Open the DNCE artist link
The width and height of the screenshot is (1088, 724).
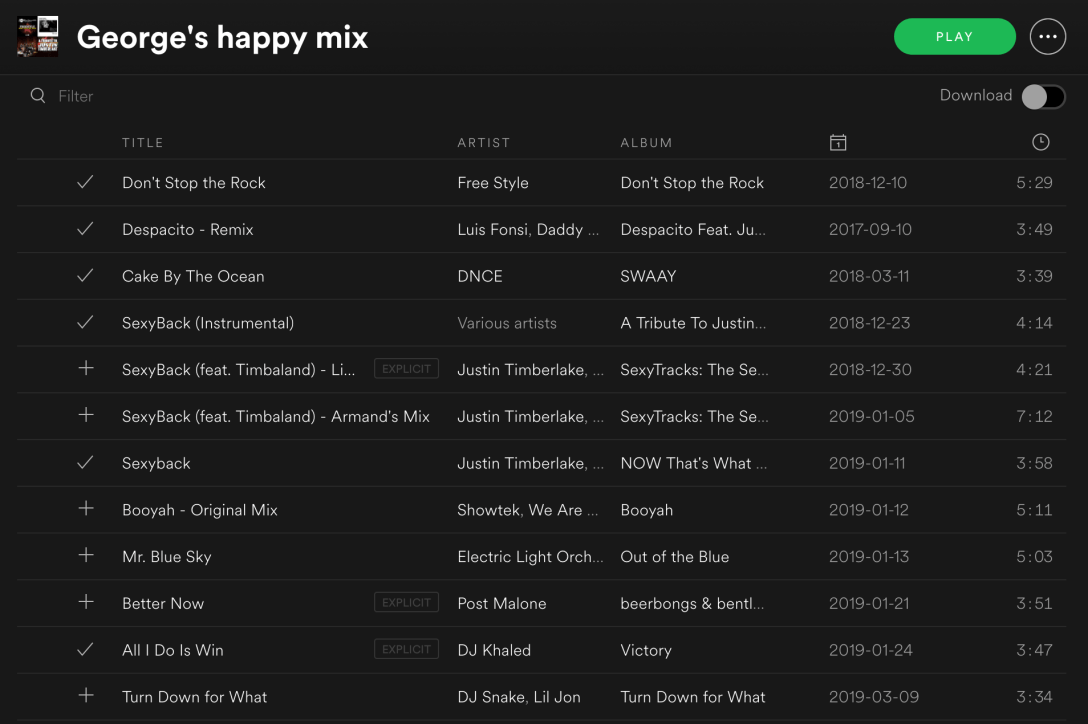click(480, 276)
